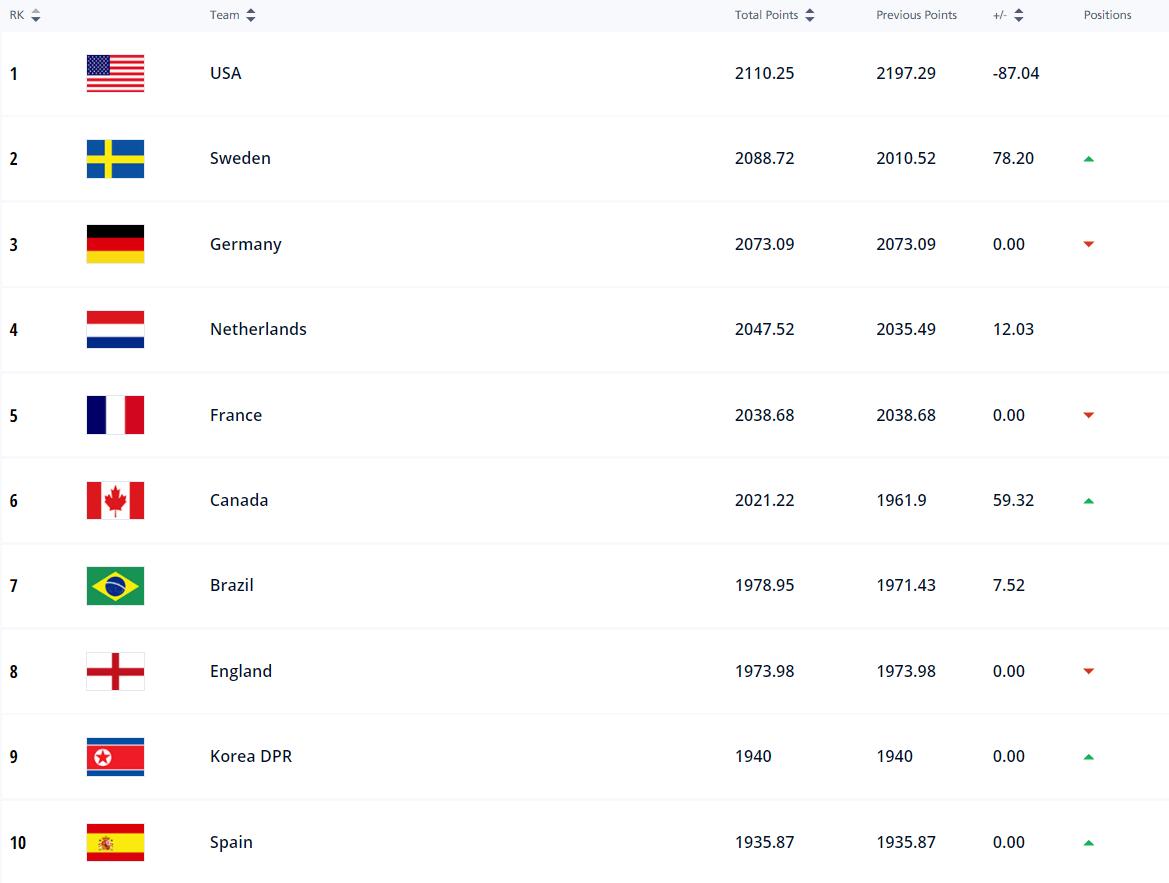Click the Spain flag icon
Viewport: 1169px width, 883px height.
115,842
